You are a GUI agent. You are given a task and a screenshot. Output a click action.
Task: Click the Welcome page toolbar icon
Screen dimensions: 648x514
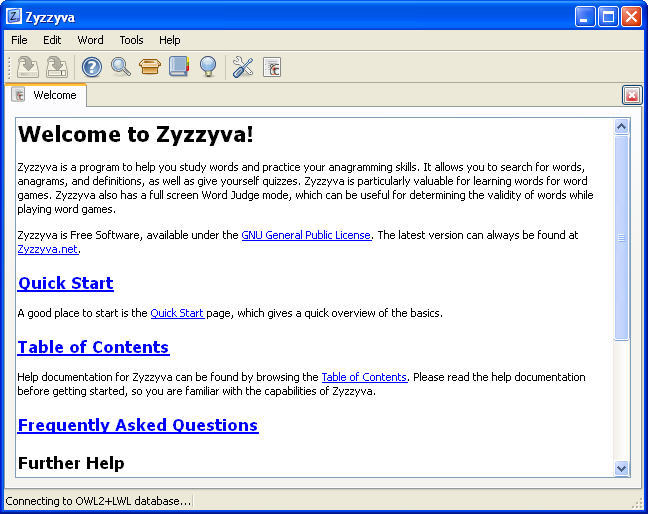tap(272, 67)
